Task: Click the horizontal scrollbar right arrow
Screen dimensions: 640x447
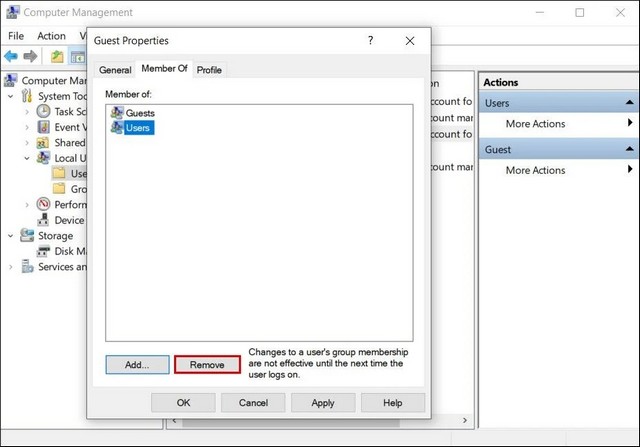Action: [465, 420]
